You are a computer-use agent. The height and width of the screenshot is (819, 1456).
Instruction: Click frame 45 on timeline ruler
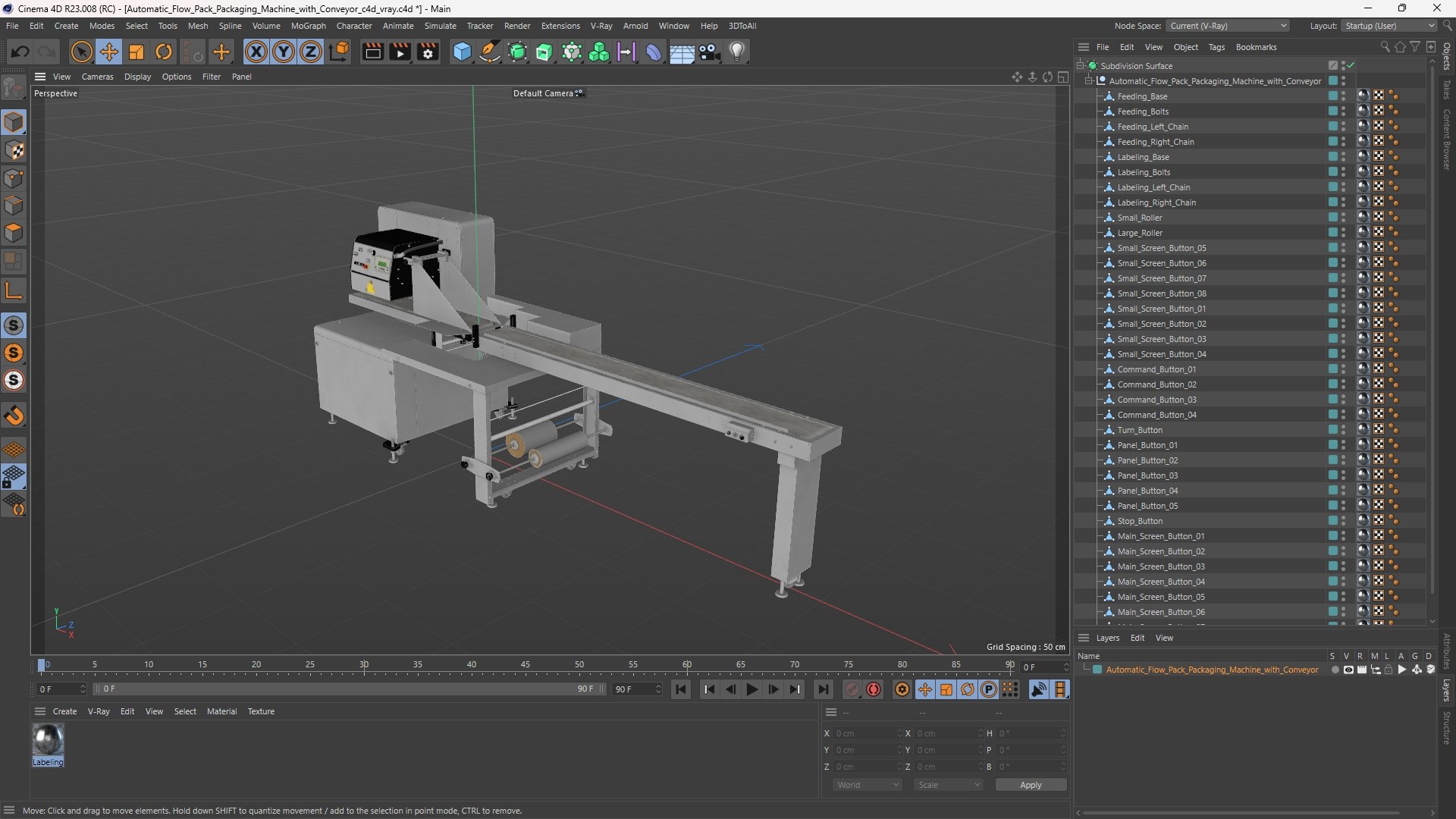526,665
